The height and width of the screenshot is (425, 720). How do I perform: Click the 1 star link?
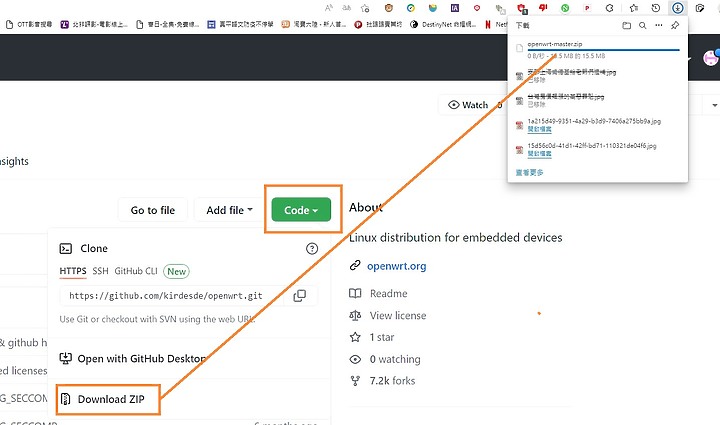pyautogui.click(x=382, y=337)
